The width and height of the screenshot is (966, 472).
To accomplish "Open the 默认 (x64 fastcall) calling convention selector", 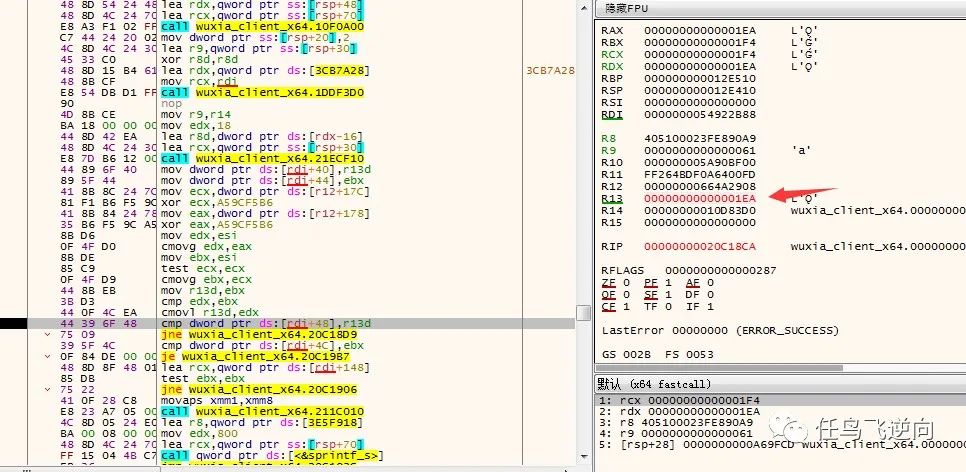I will [654, 384].
